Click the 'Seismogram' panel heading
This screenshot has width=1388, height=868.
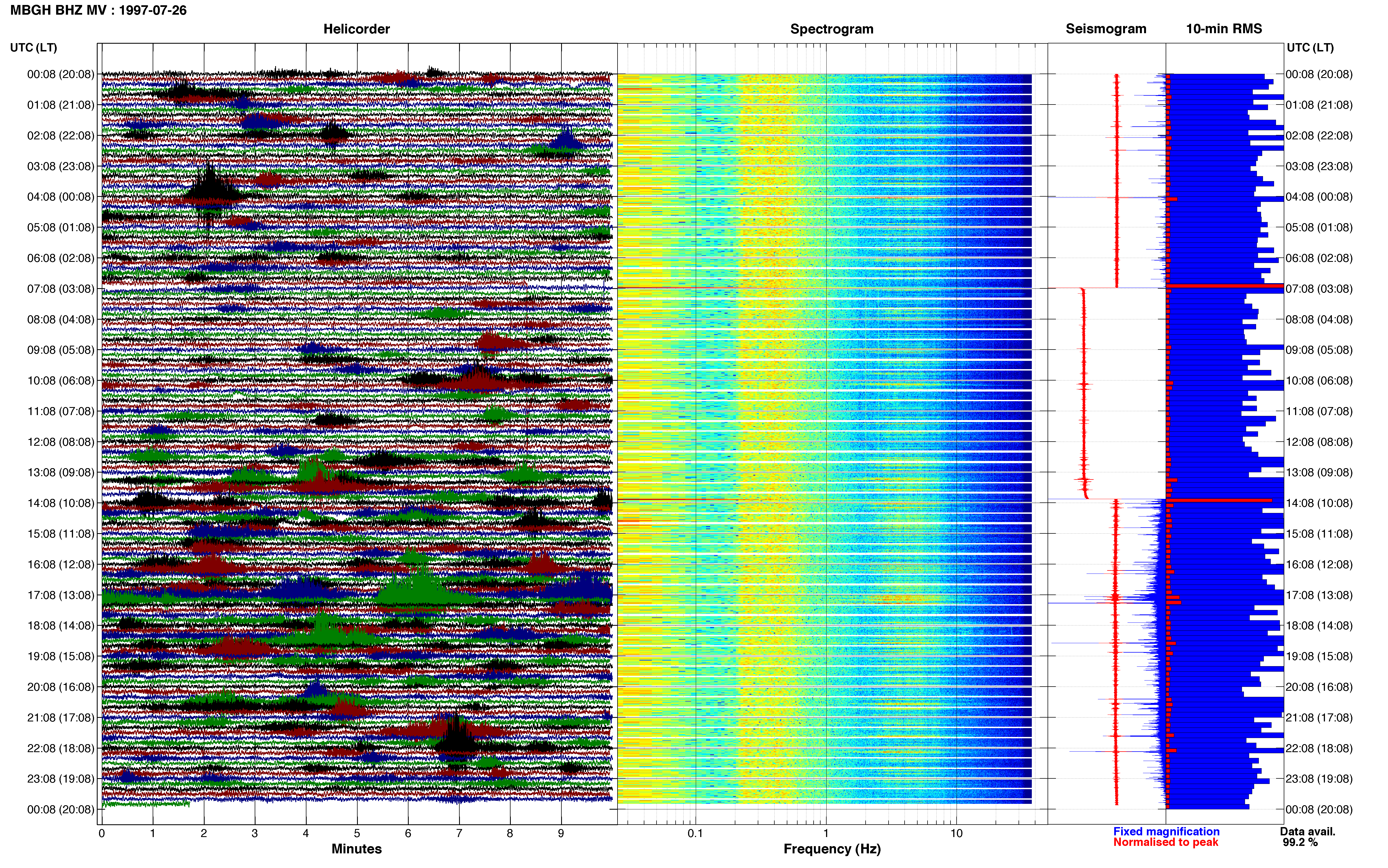[1106, 29]
